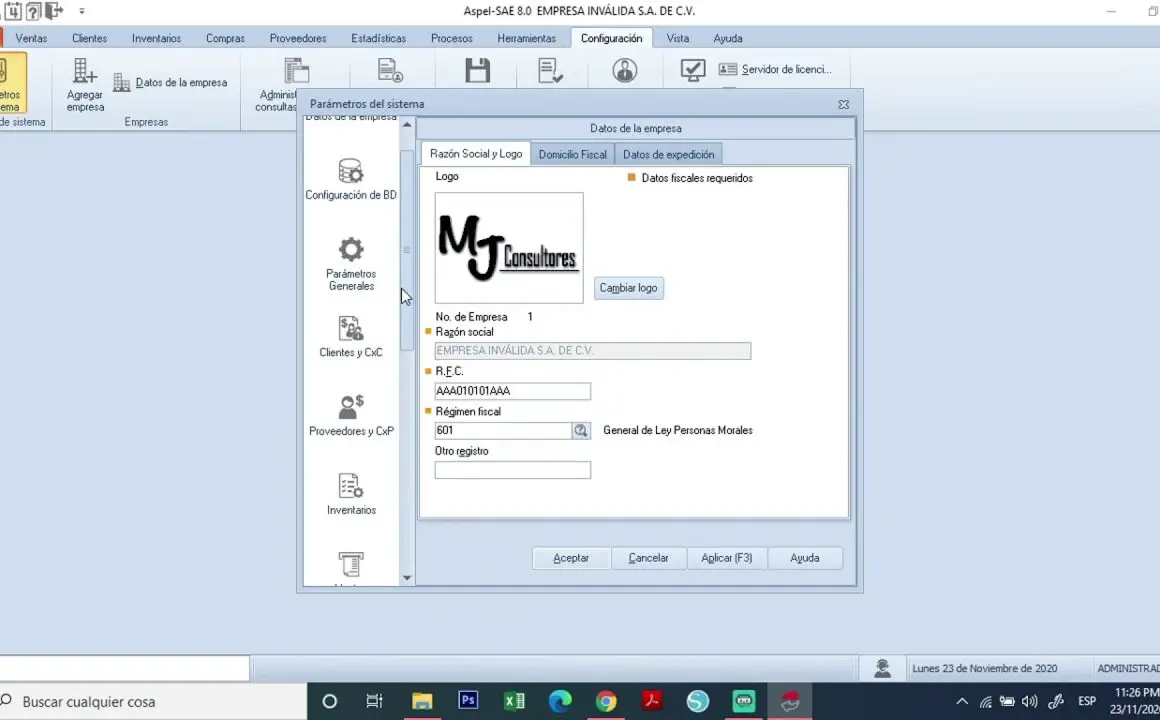Screen dimensions: 1160x720
Task: Select Clientes y CxC in sidebar
Action: click(x=351, y=337)
